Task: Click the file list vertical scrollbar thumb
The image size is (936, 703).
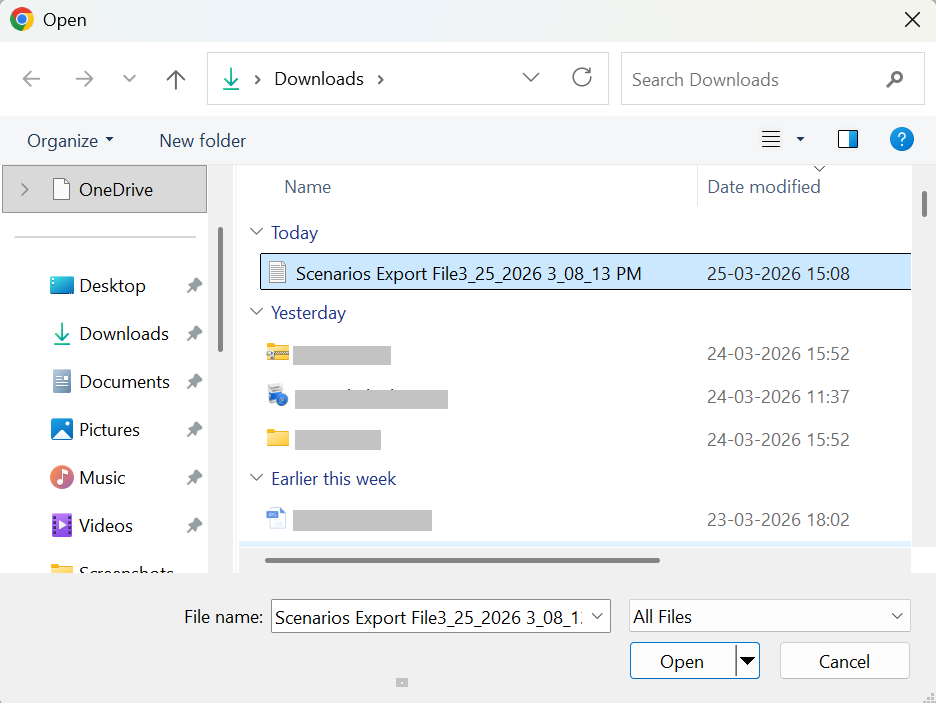Action: point(924,204)
